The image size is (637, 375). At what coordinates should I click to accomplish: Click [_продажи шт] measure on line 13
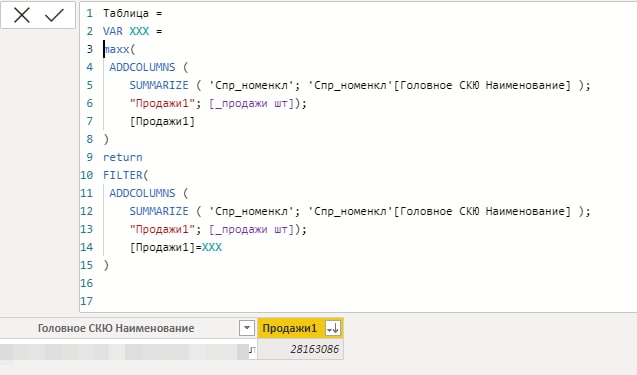click(x=251, y=229)
